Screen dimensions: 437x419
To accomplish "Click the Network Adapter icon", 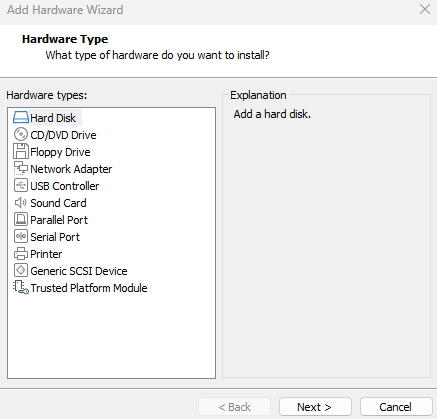I will coord(21,168).
